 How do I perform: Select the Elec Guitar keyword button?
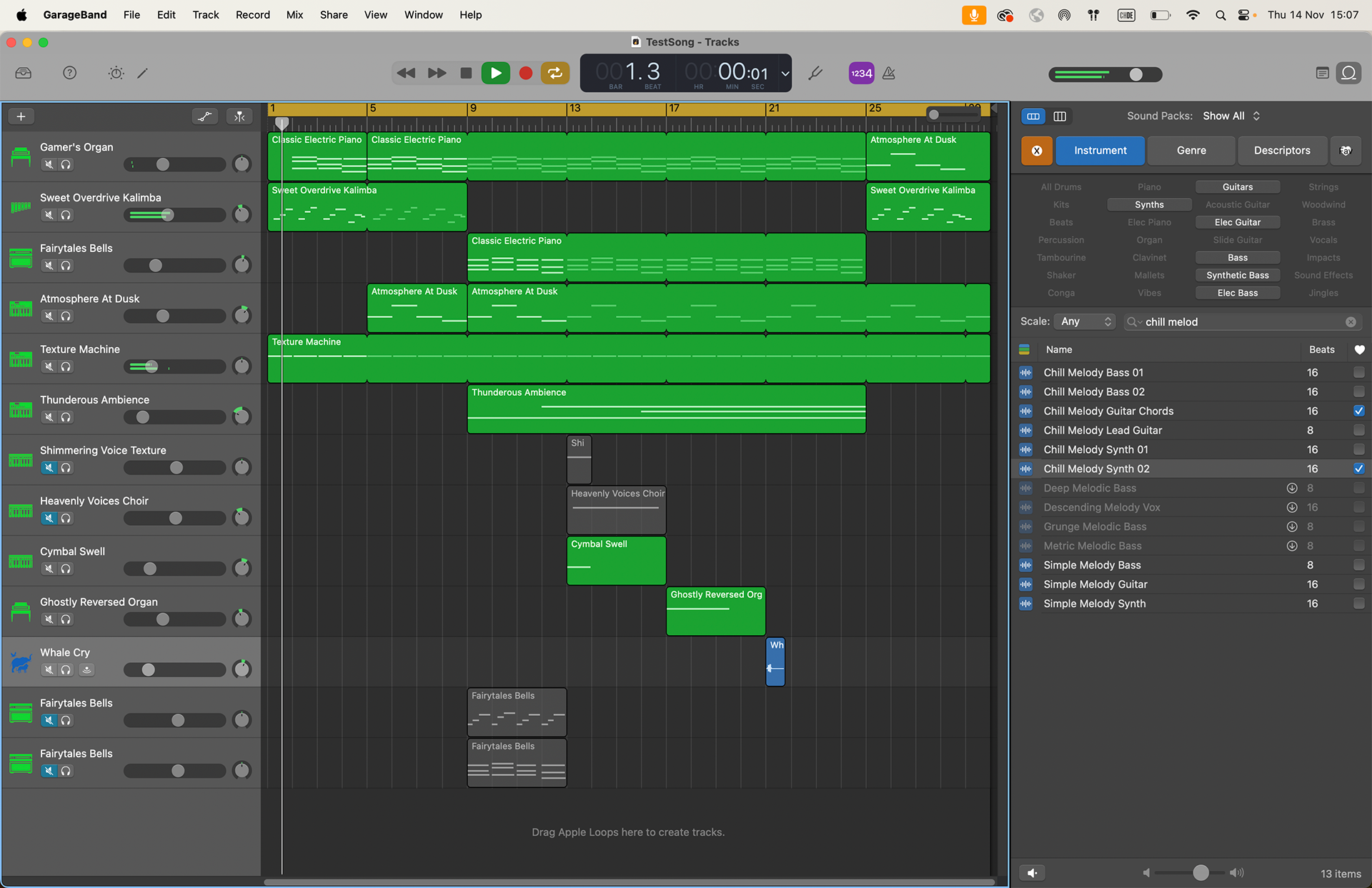click(x=1238, y=223)
